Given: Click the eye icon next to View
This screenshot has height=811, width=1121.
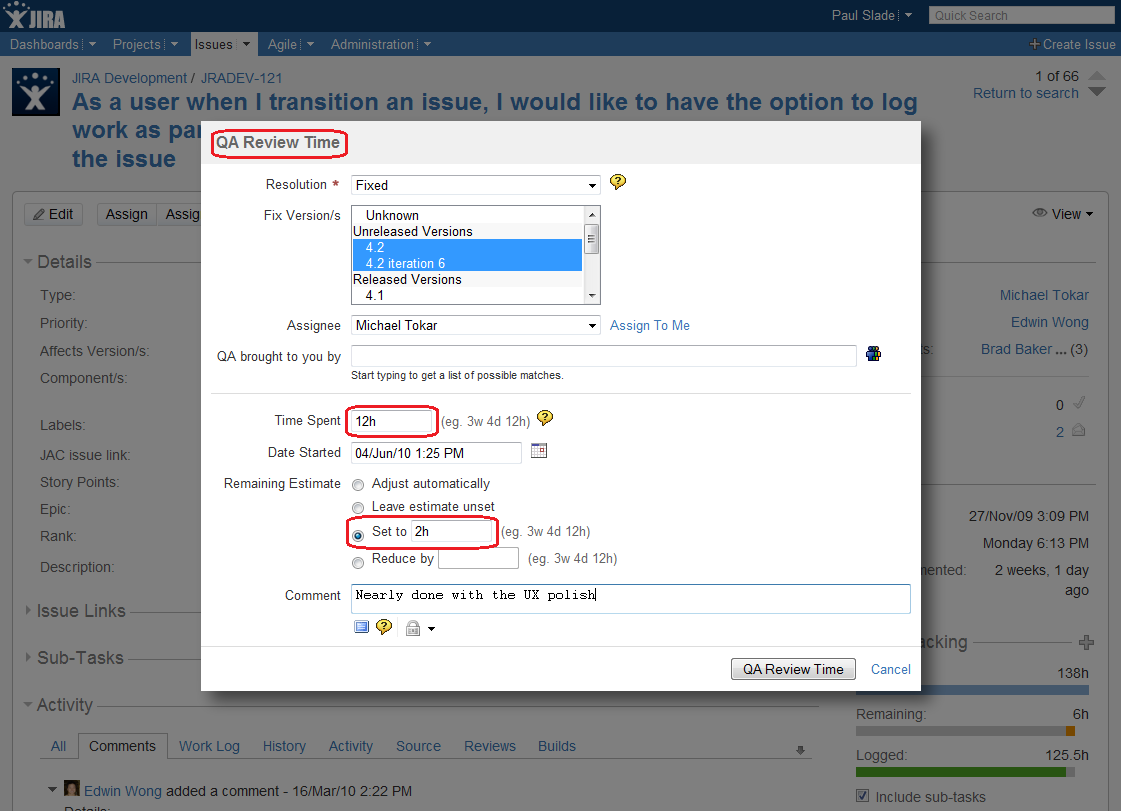Looking at the screenshot, I should point(1039,213).
